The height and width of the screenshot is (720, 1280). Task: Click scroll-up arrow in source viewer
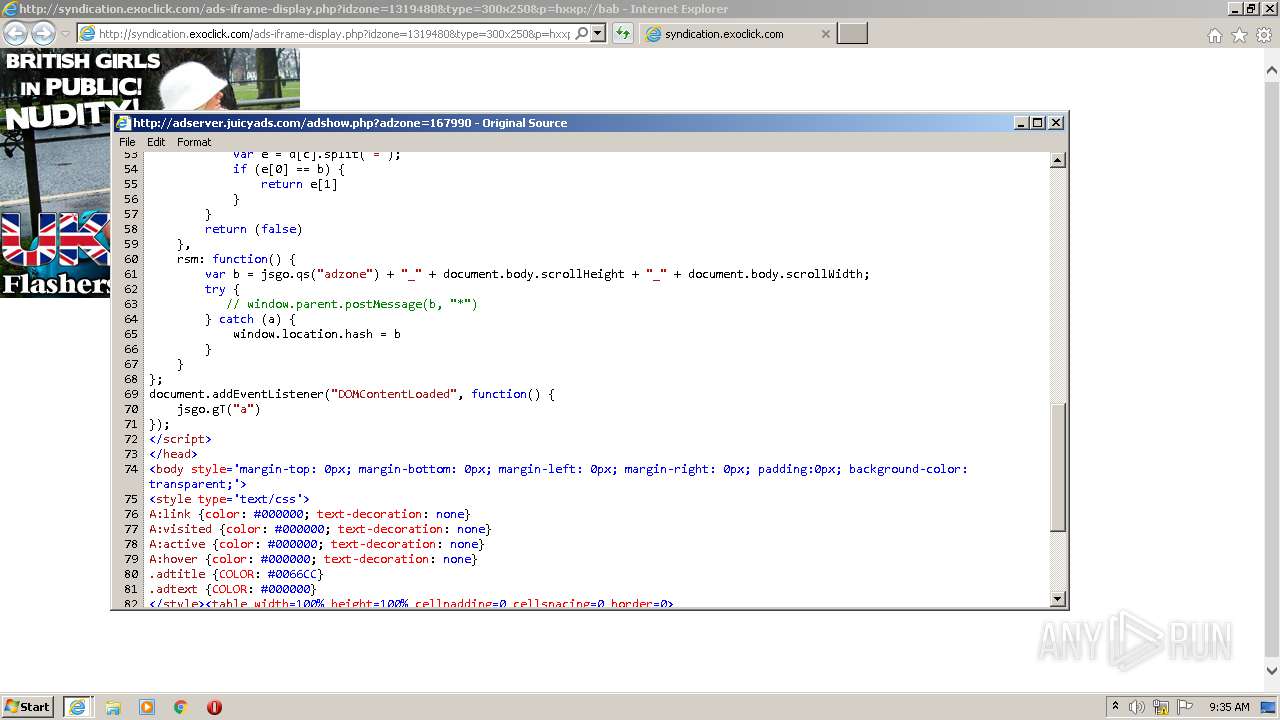tap(1058, 160)
